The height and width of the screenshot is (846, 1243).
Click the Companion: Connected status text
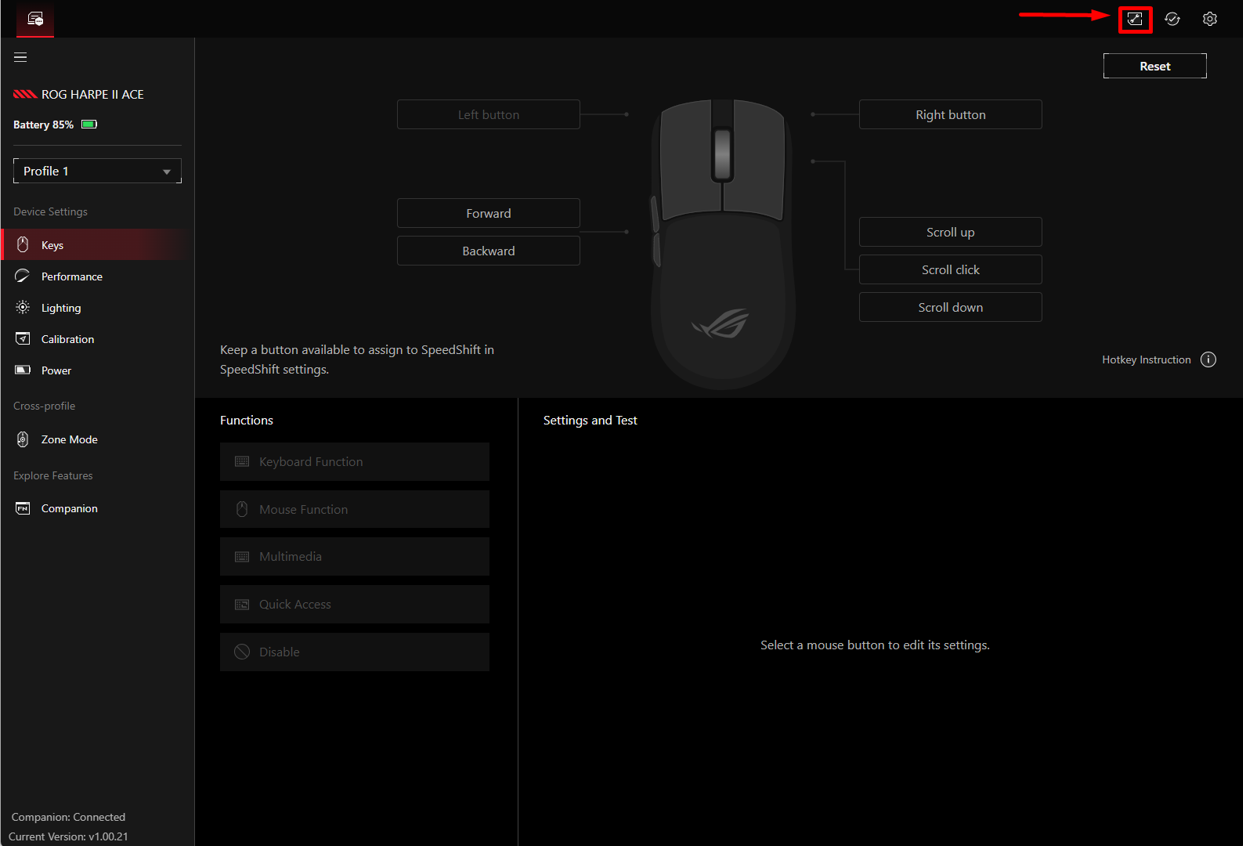click(68, 817)
